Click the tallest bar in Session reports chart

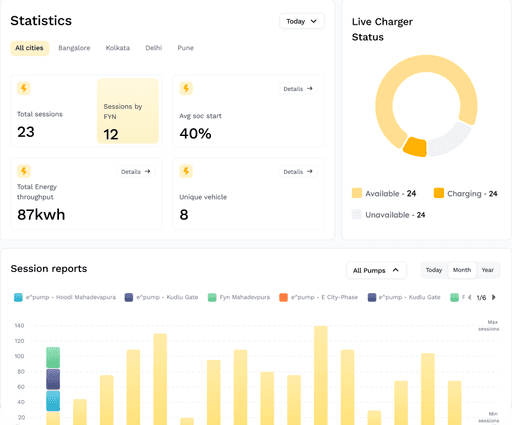pyautogui.click(x=321, y=375)
